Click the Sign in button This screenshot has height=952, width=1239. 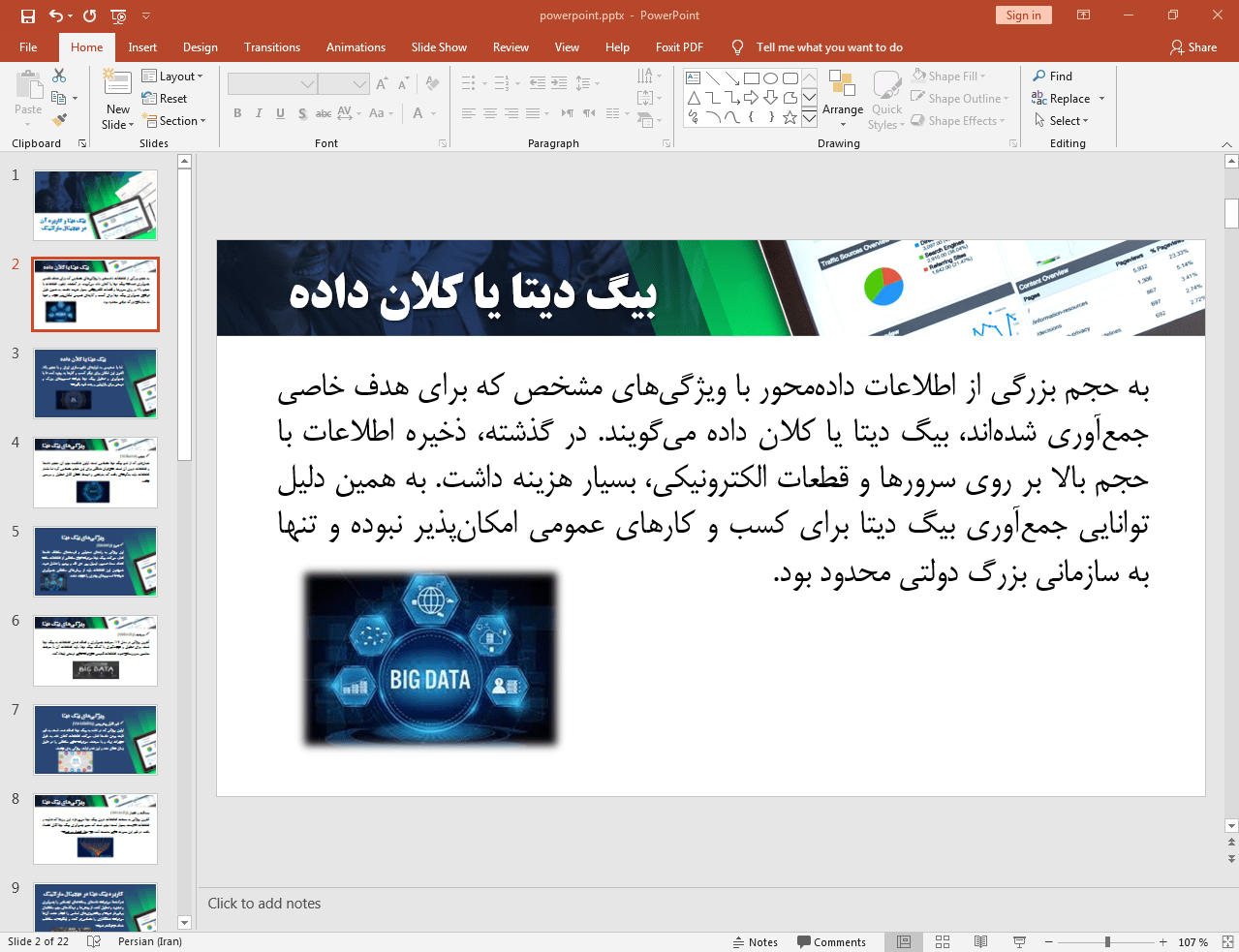pos(1023,15)
